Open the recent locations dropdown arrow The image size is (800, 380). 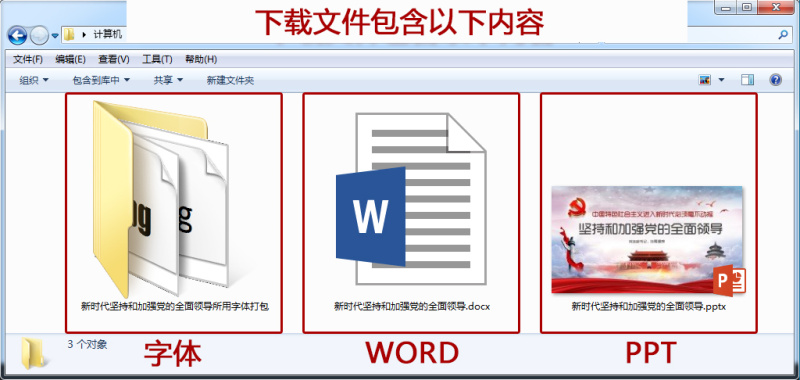pyautogui.click(x=55, y=36)
